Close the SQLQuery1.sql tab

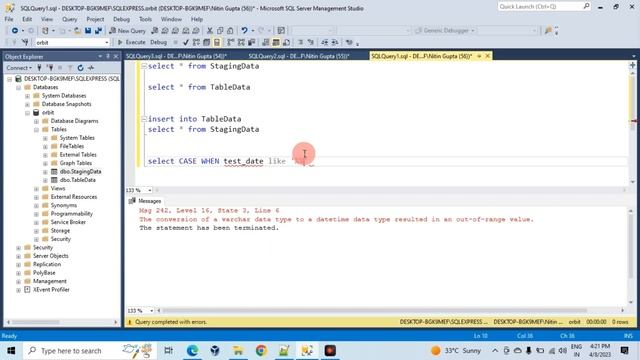pyautogui.click(x=487, y=56)
